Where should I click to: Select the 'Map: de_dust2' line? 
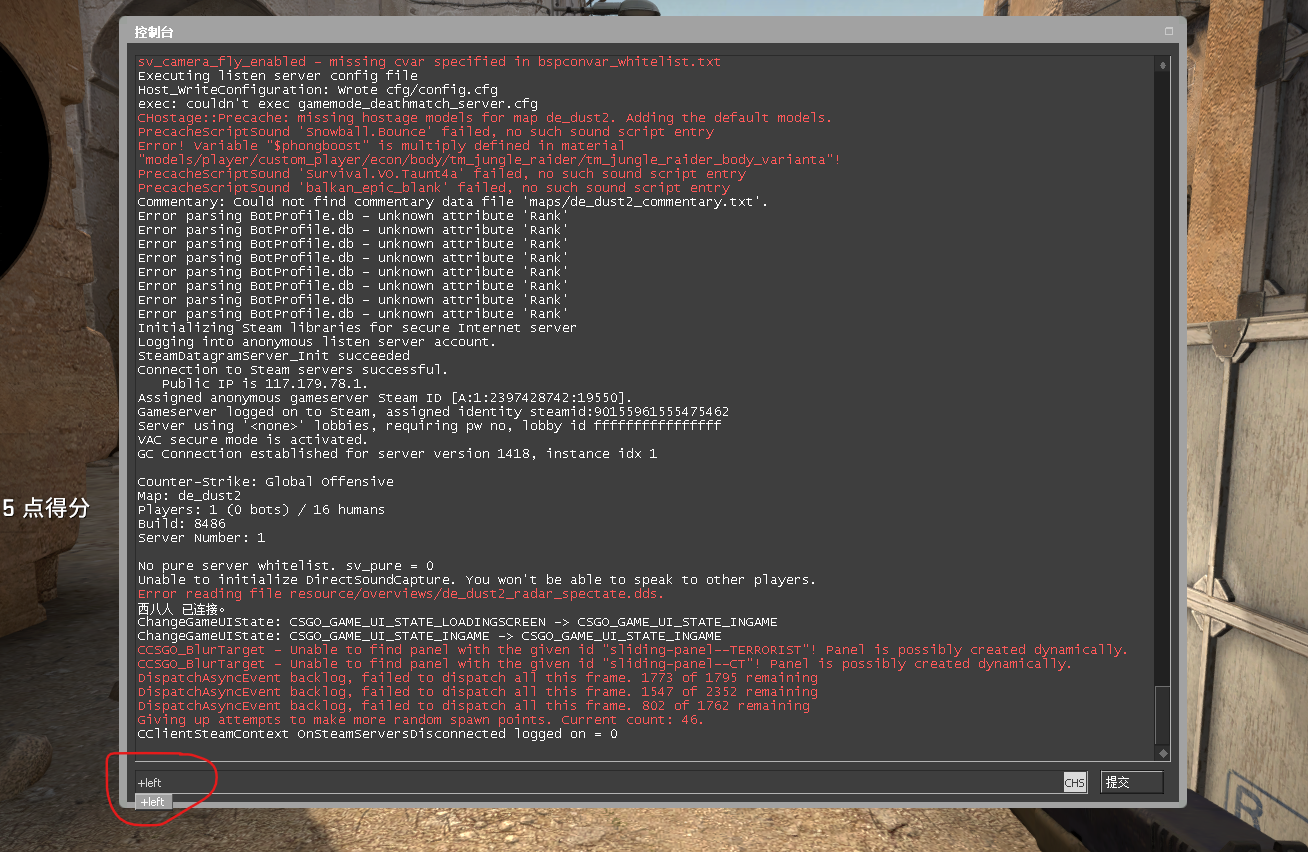(189, 496)
